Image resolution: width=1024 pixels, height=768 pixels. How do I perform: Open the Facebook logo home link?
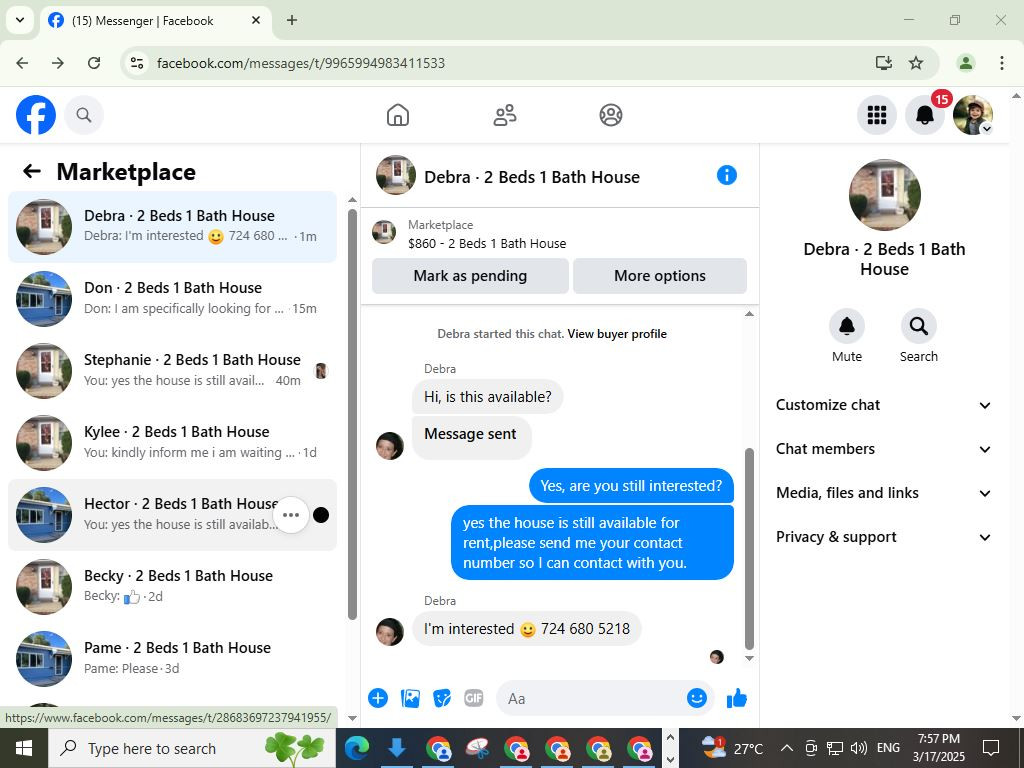(x=36, y=115)
